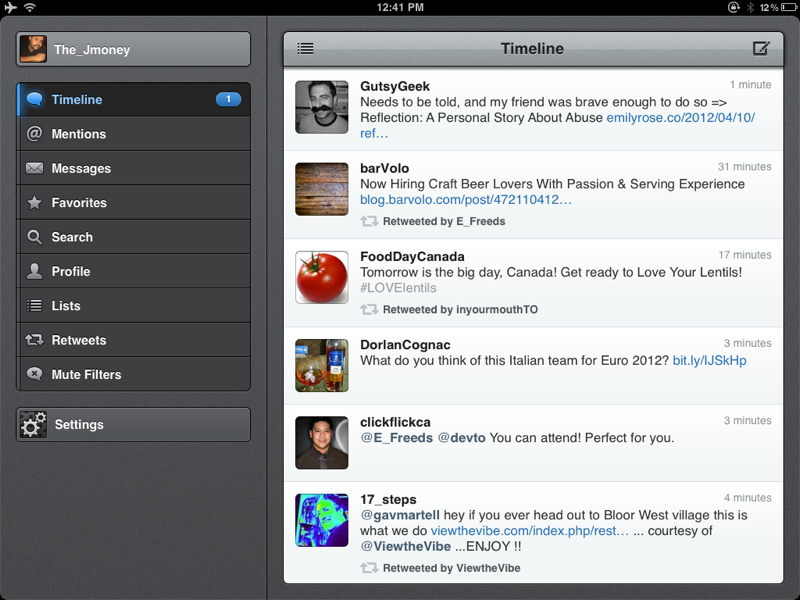Screen dimensions: 800x600
Task: Tap the retweet icon under barVolo tweet
Action: 369,221
